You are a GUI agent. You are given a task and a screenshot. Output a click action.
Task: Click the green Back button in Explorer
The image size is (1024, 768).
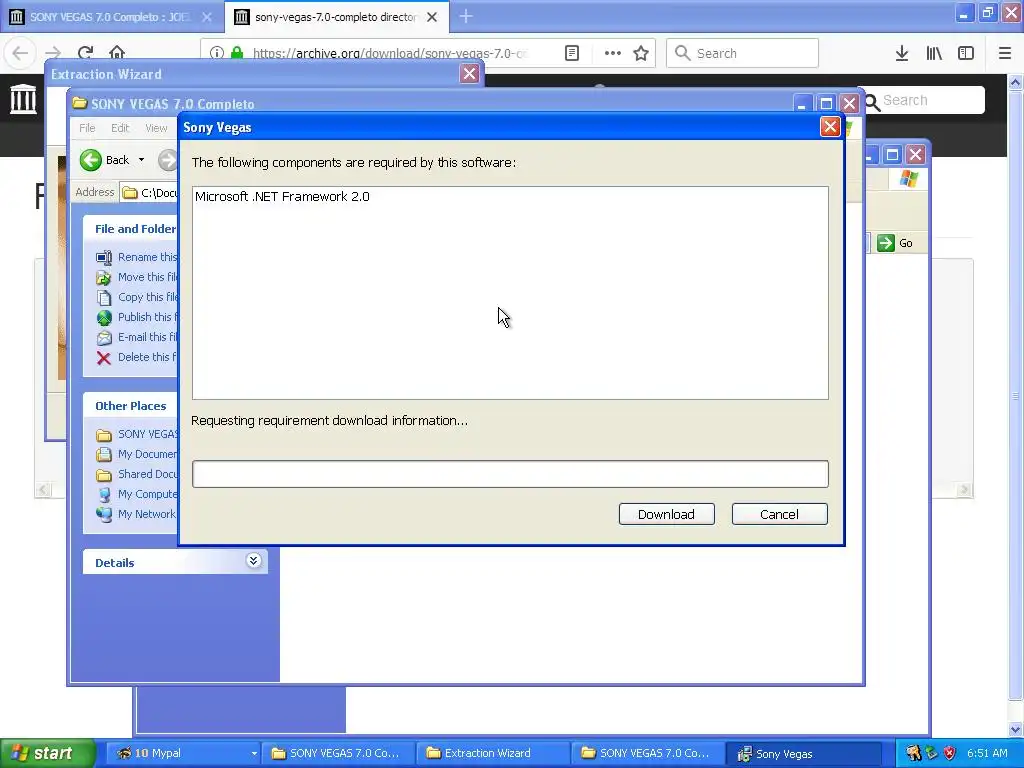pos(104,160)
